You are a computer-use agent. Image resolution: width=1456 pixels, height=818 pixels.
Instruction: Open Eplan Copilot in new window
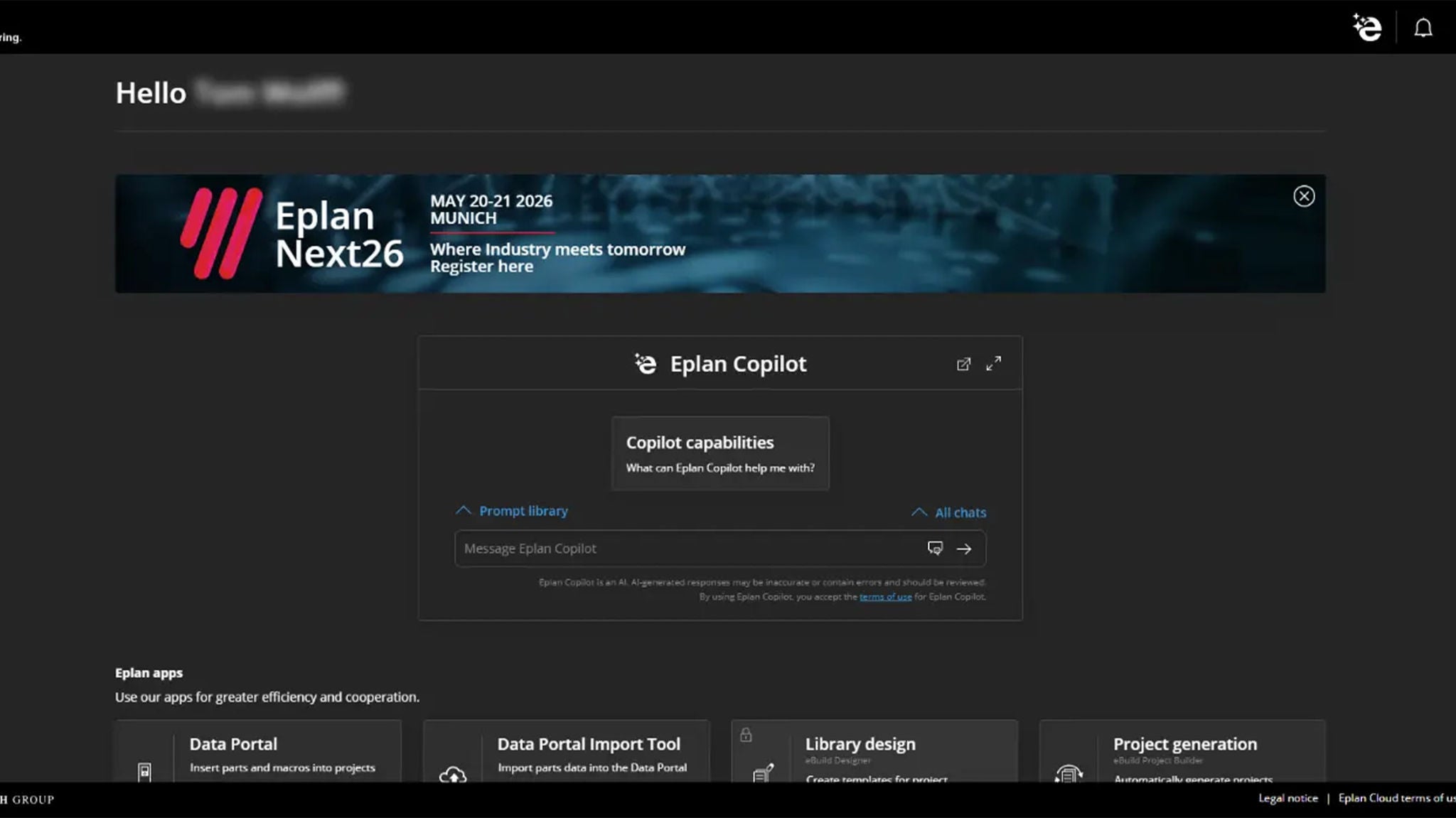tap(963, 364)
